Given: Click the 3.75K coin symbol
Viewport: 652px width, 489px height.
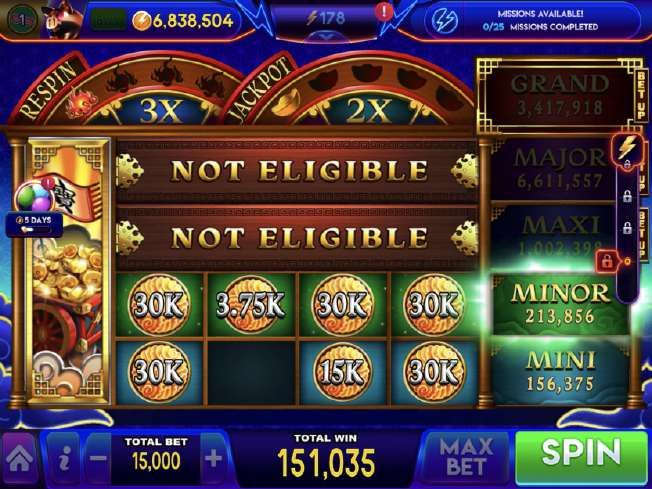Looking at the screenshot, I should pyautogui.click(x=251, y=304).
